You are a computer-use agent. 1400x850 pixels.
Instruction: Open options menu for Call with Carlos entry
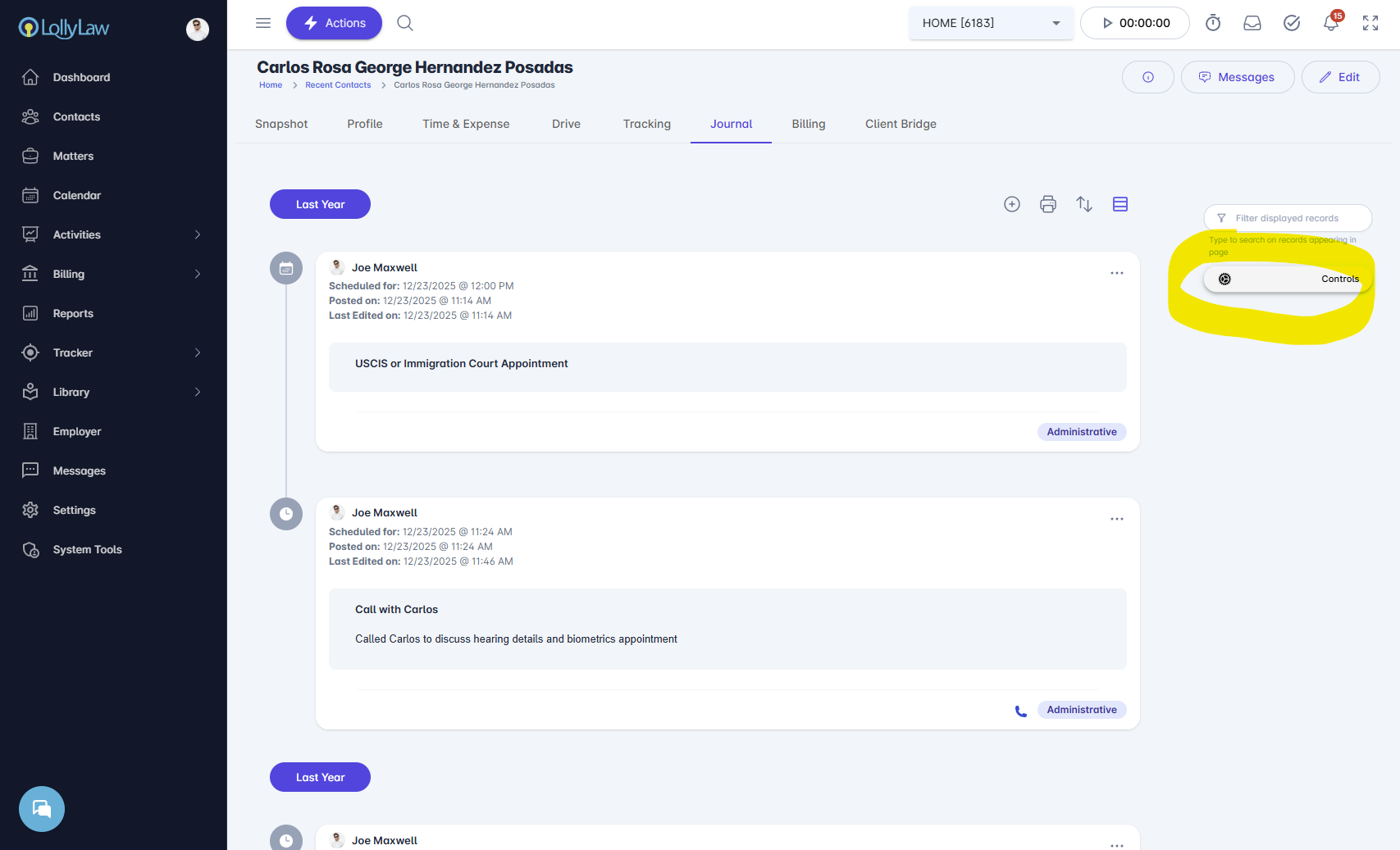coord(1117,519)
